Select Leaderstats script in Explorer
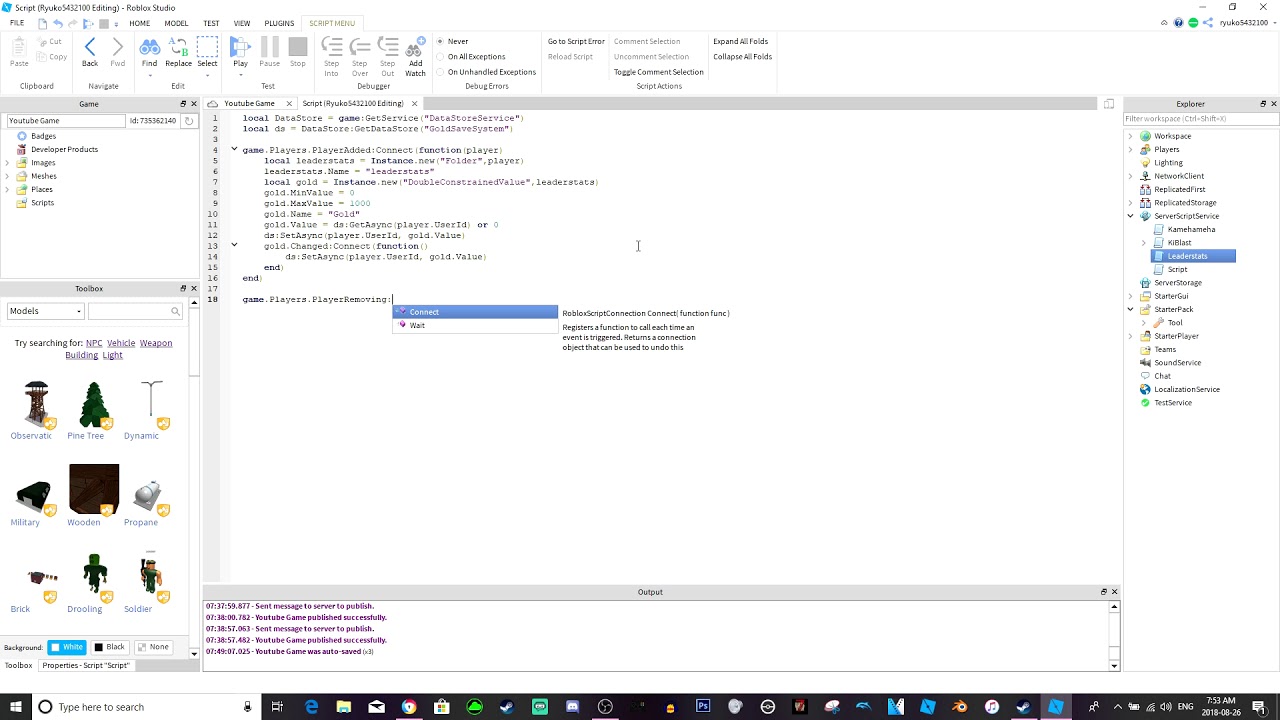Image resolution: width=1280 pixels, height=720 pixels. point(1194,256)
